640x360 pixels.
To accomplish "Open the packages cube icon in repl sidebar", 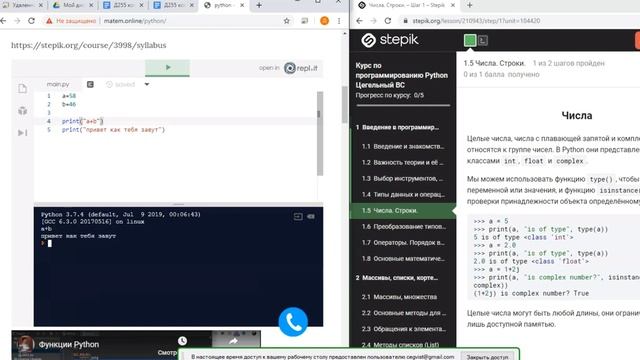I will pos(22,111).
